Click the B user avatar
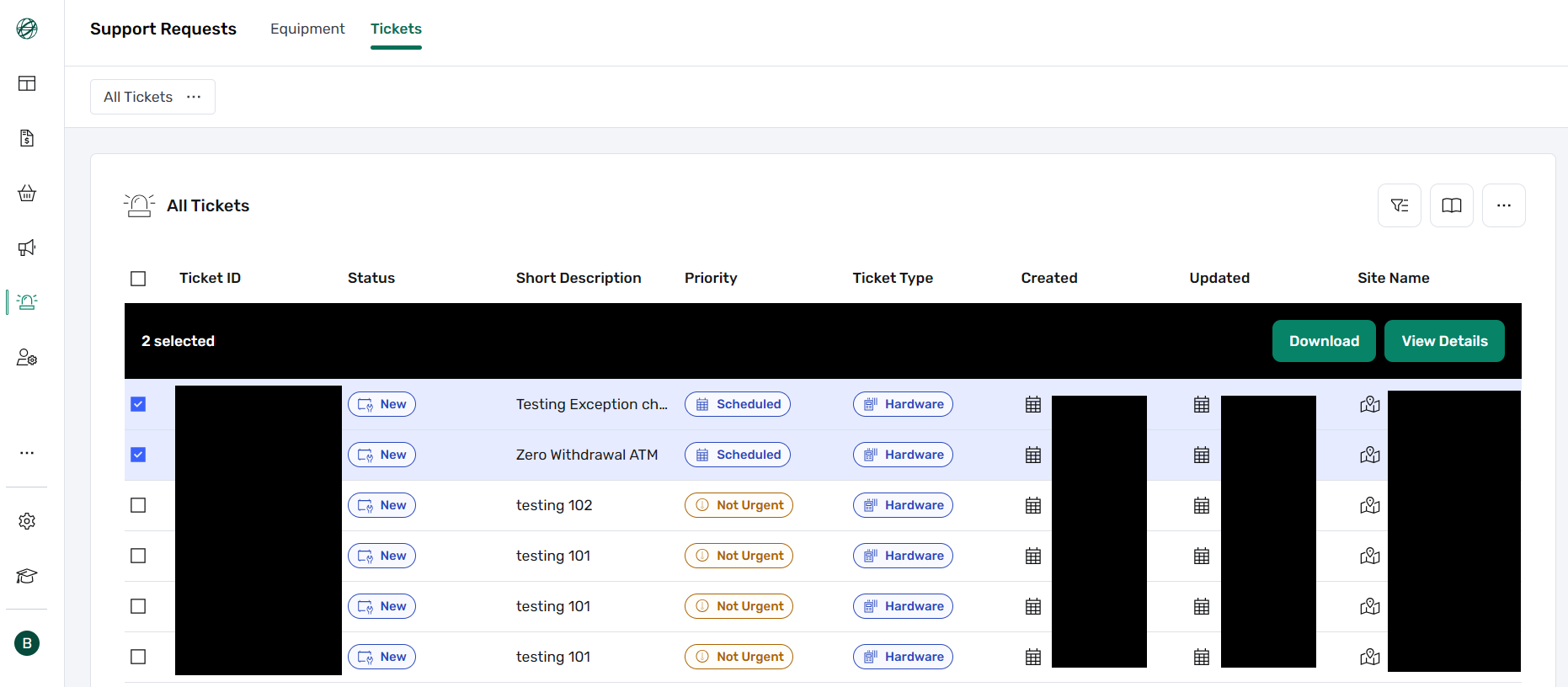The width and height of the screenshot is (1568, 687). [x=27, y=643]
